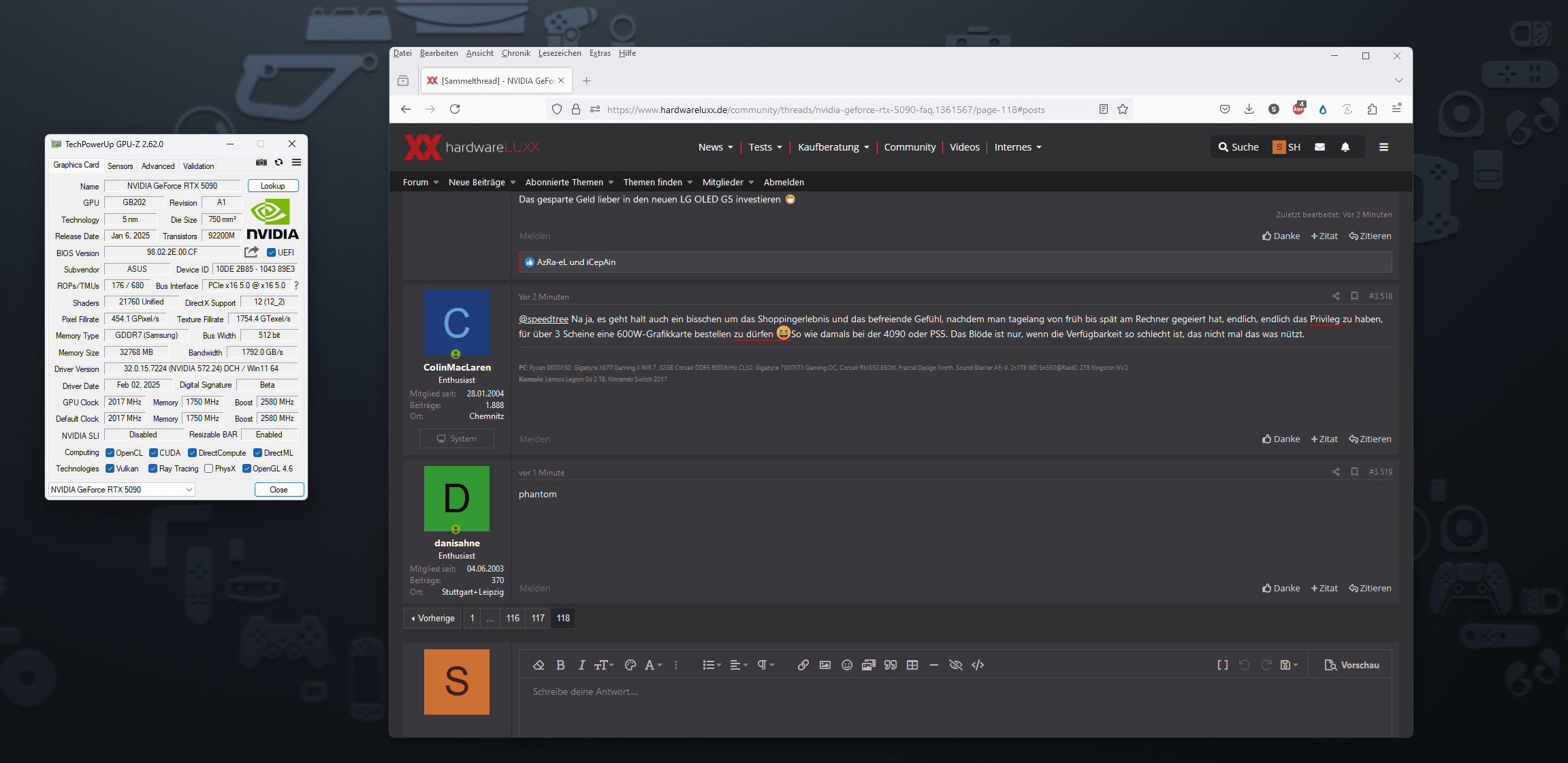1568x763 pixels.
Task: Toggle Ray Tracing checkbox
Action: 153,469
